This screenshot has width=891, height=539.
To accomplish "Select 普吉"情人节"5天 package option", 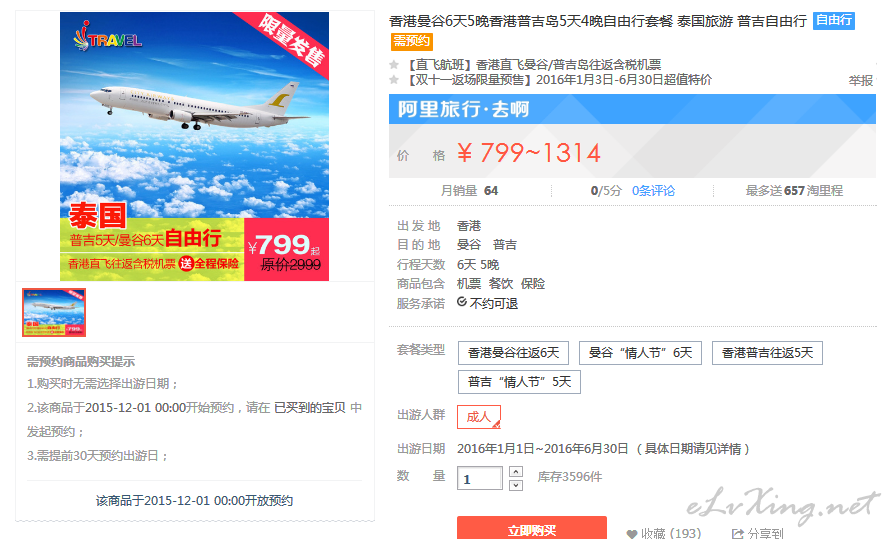I will (519, 382).
